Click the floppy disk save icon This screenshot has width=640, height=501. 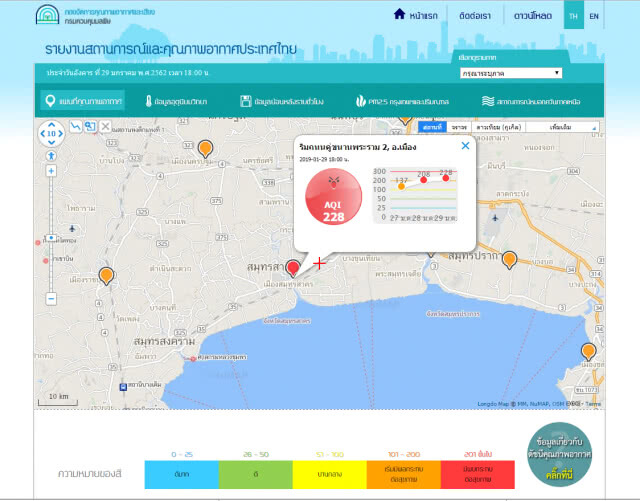246,101
